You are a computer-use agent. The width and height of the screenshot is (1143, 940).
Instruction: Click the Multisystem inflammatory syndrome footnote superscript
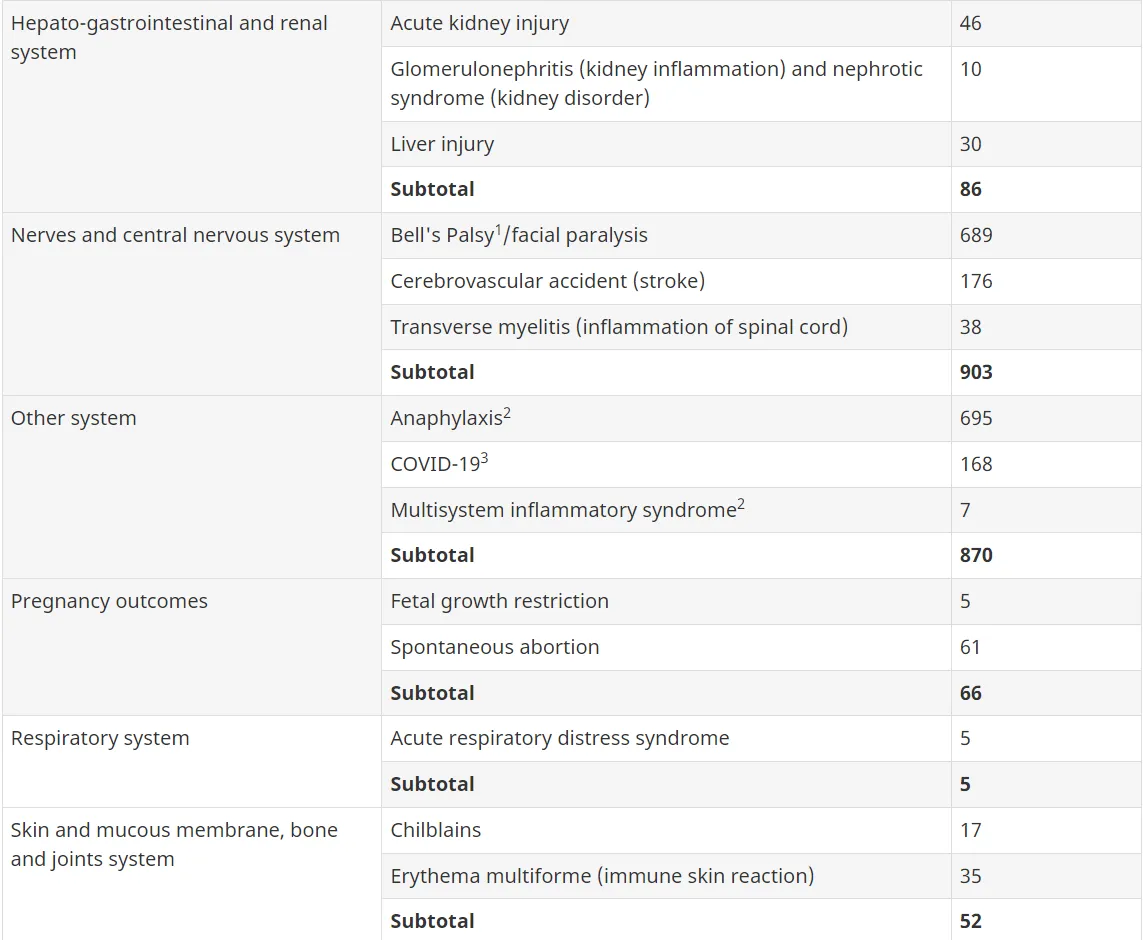tap(741, 504)
